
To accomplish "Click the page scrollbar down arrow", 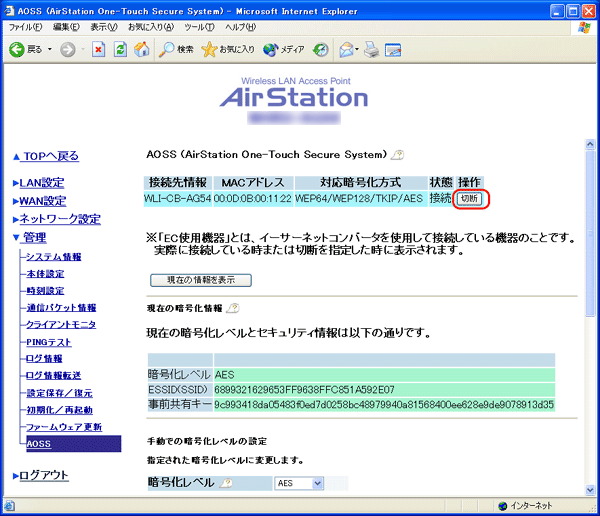I will (x=590, y=490).
